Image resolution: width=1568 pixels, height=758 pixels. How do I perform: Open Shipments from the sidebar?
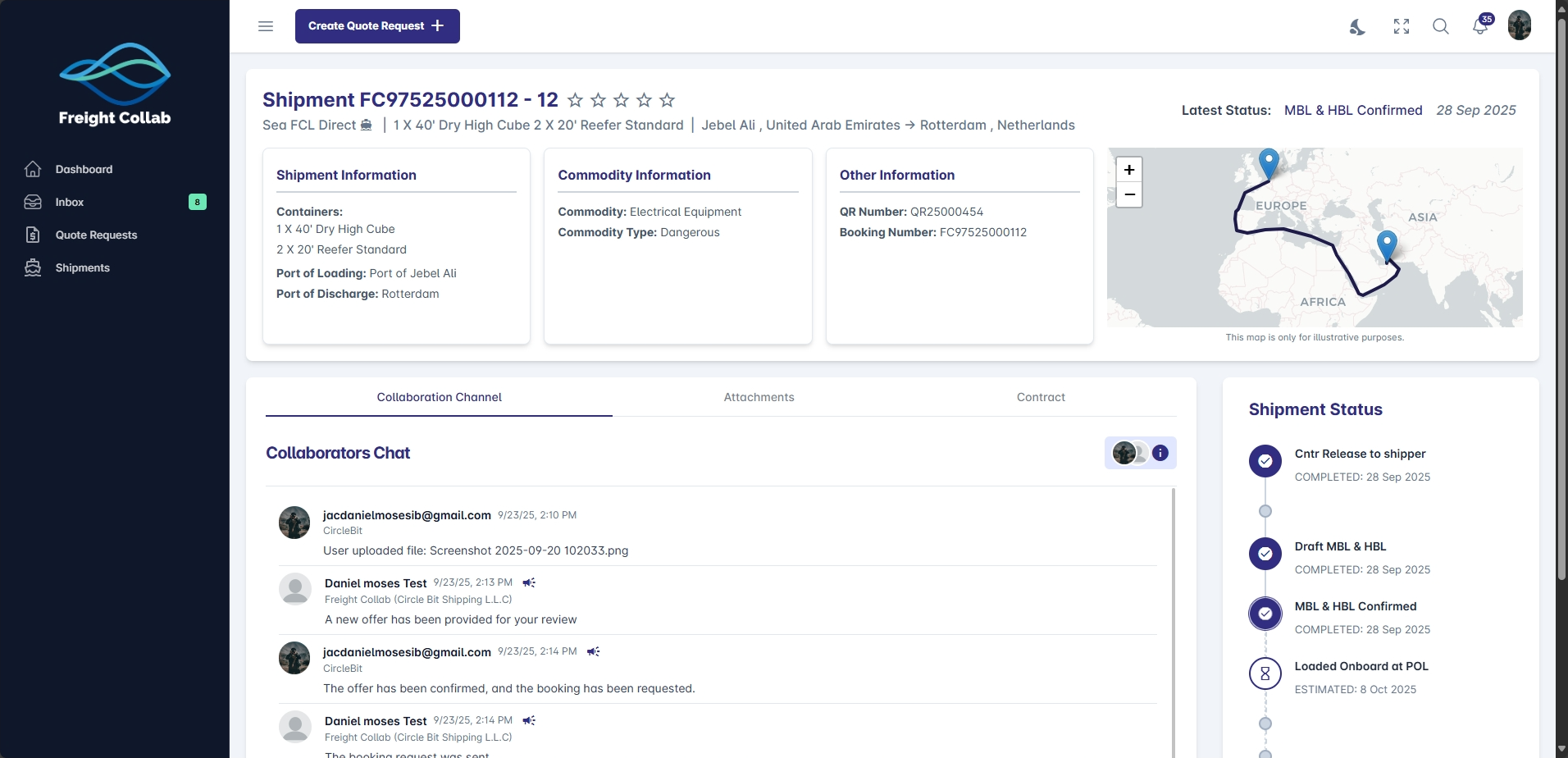(83, 267)
